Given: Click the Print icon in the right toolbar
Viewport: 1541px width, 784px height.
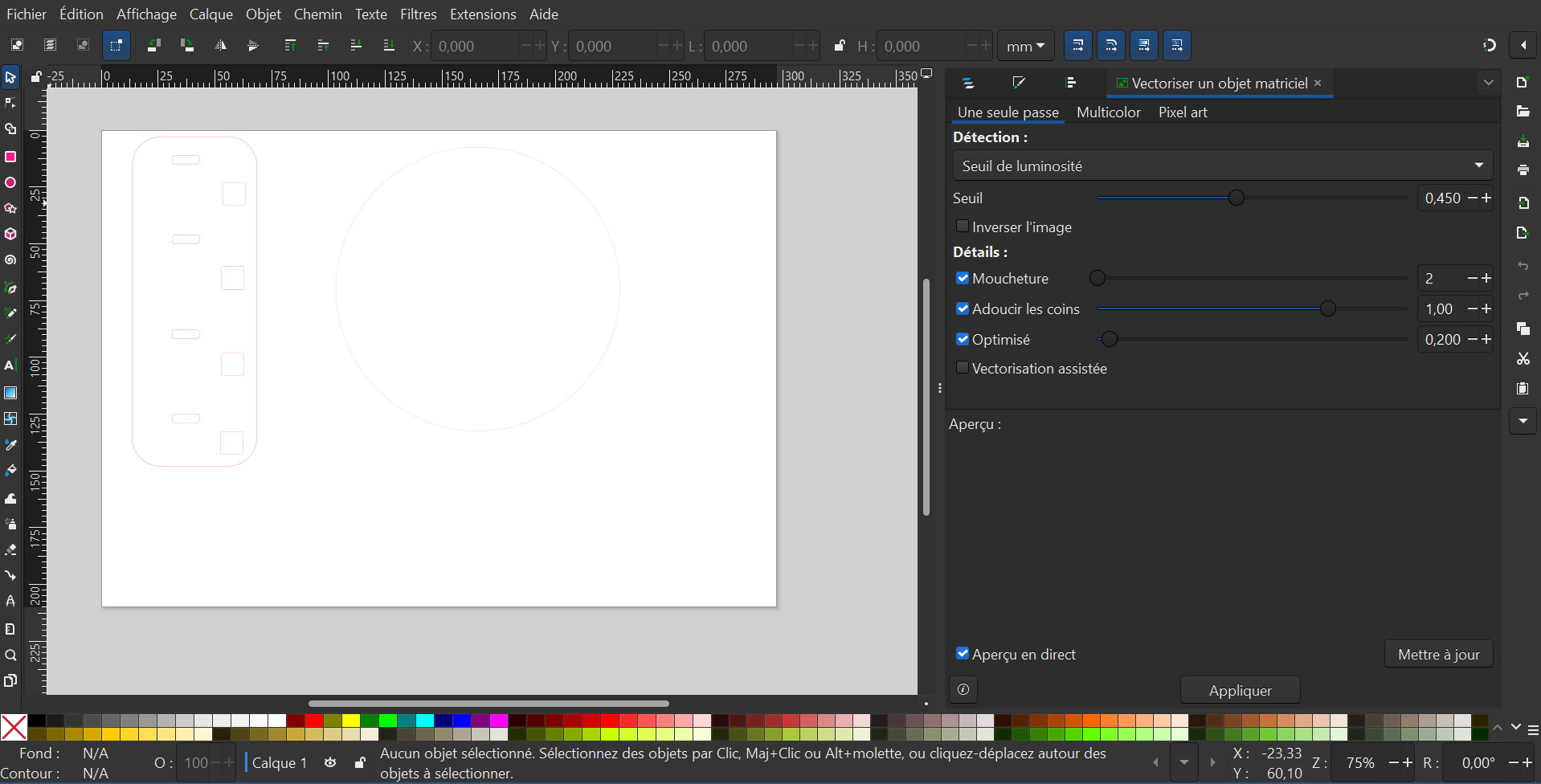Looking at the screenshot, I should 1523,170.
